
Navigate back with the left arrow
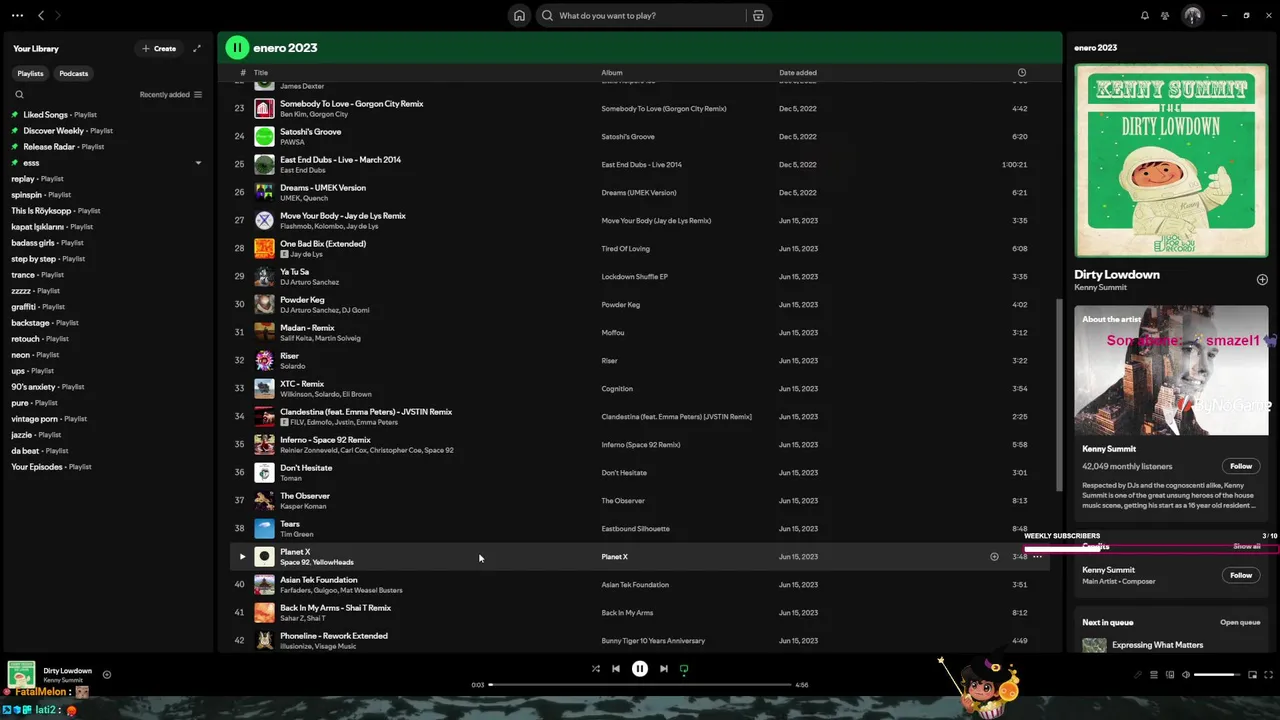[x=41, y=15]
